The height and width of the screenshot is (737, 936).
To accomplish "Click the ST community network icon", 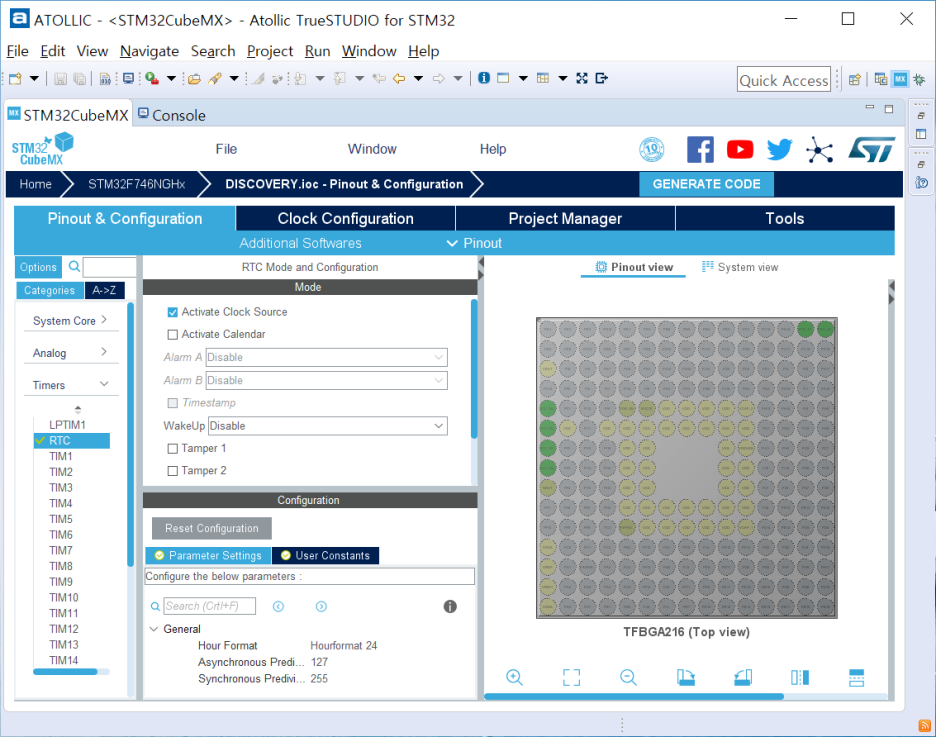I will pyautogui.click(x=819, y=149).
